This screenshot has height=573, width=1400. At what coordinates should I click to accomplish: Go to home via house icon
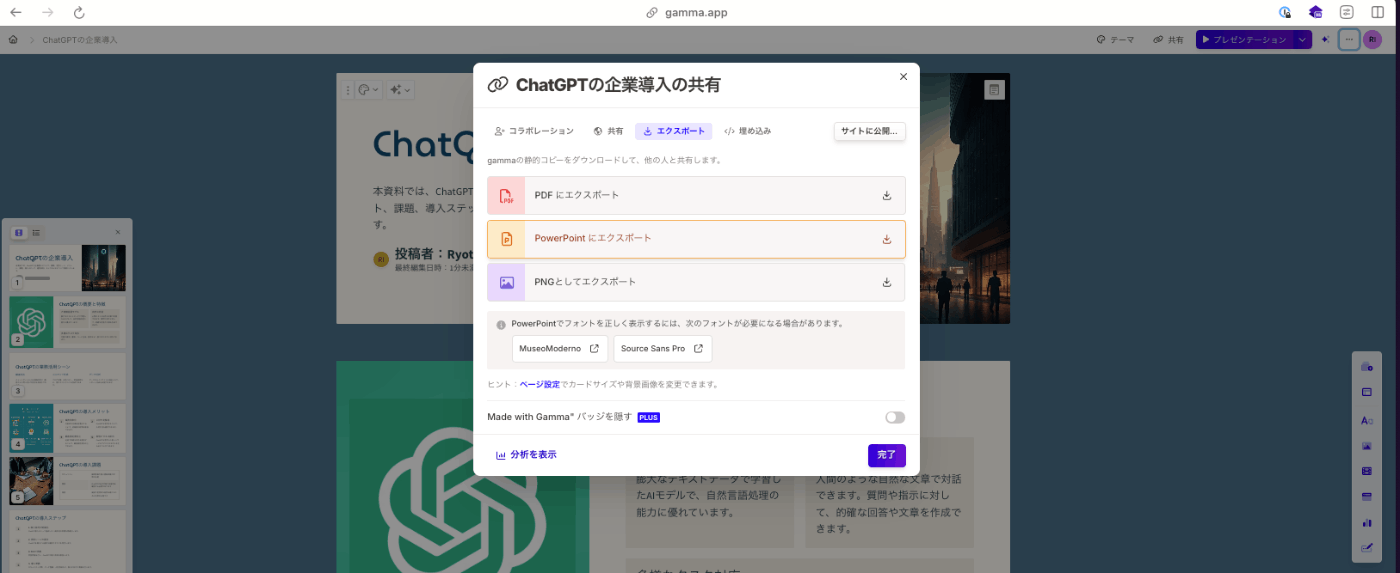pos(13,40)
